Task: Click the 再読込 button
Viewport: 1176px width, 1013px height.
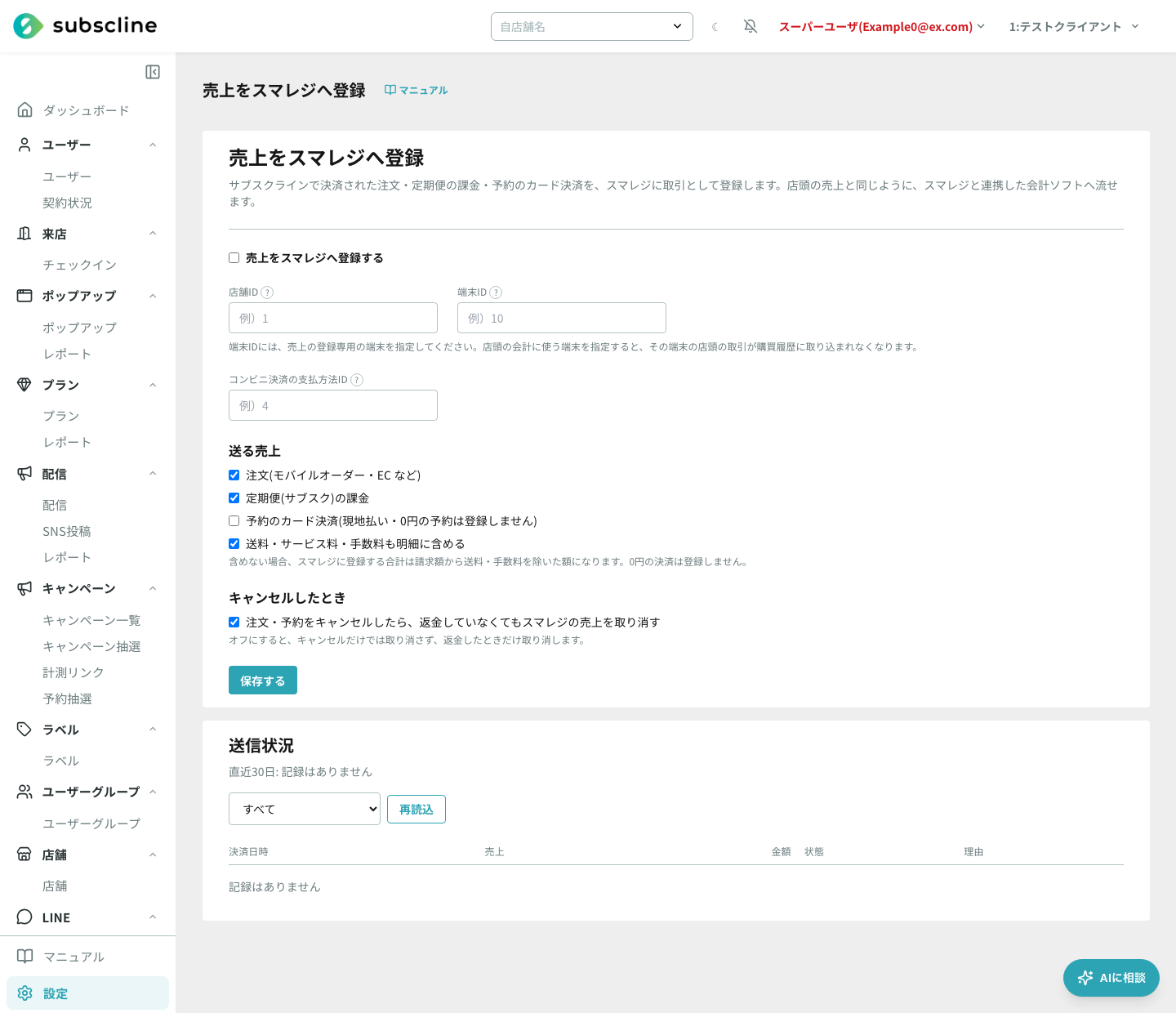Action: pyautogui.click(x=416, y=809)
